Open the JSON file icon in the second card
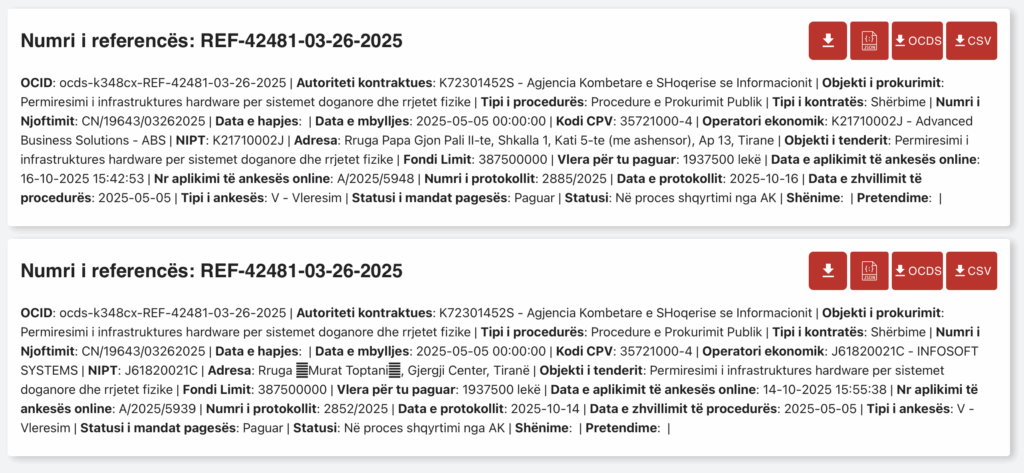This screenshot has width=1024, height=473. coord(868,271)
